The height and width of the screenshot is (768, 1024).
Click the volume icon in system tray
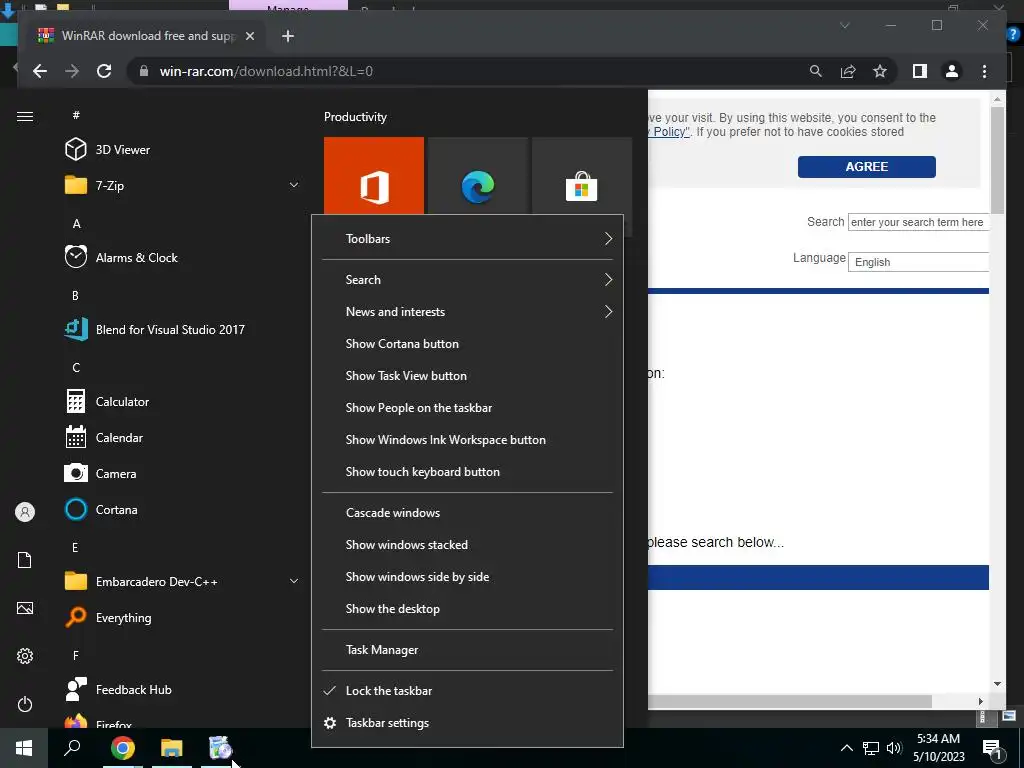tap(893, 748)
